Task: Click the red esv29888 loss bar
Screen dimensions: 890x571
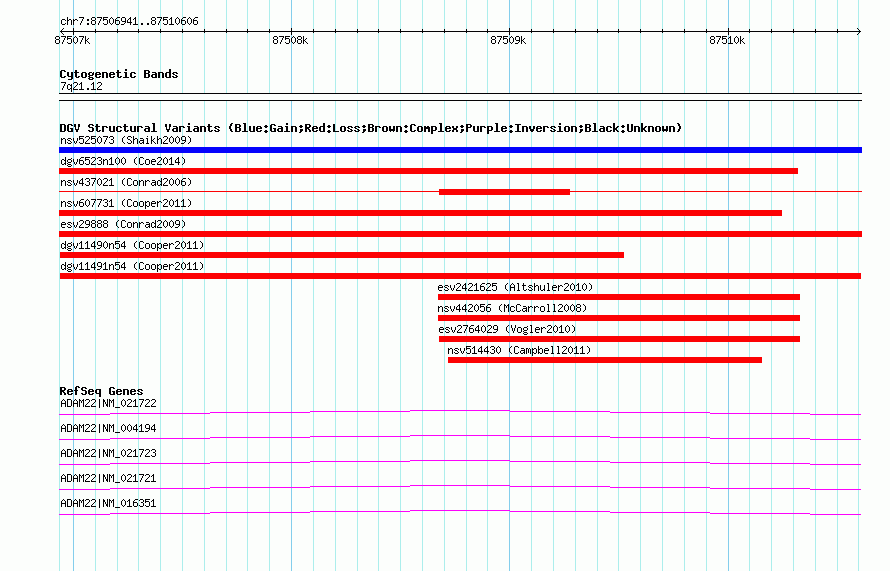Action: point(460,234)
